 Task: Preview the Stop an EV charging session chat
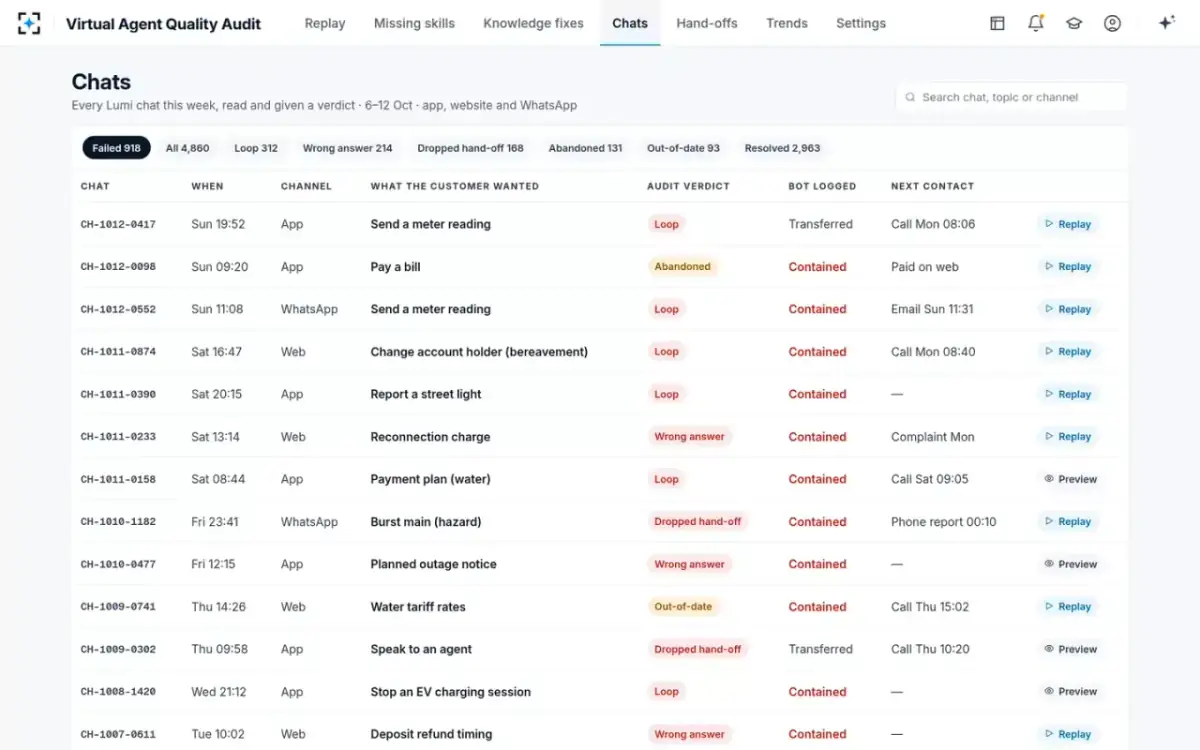(1070, 691)
